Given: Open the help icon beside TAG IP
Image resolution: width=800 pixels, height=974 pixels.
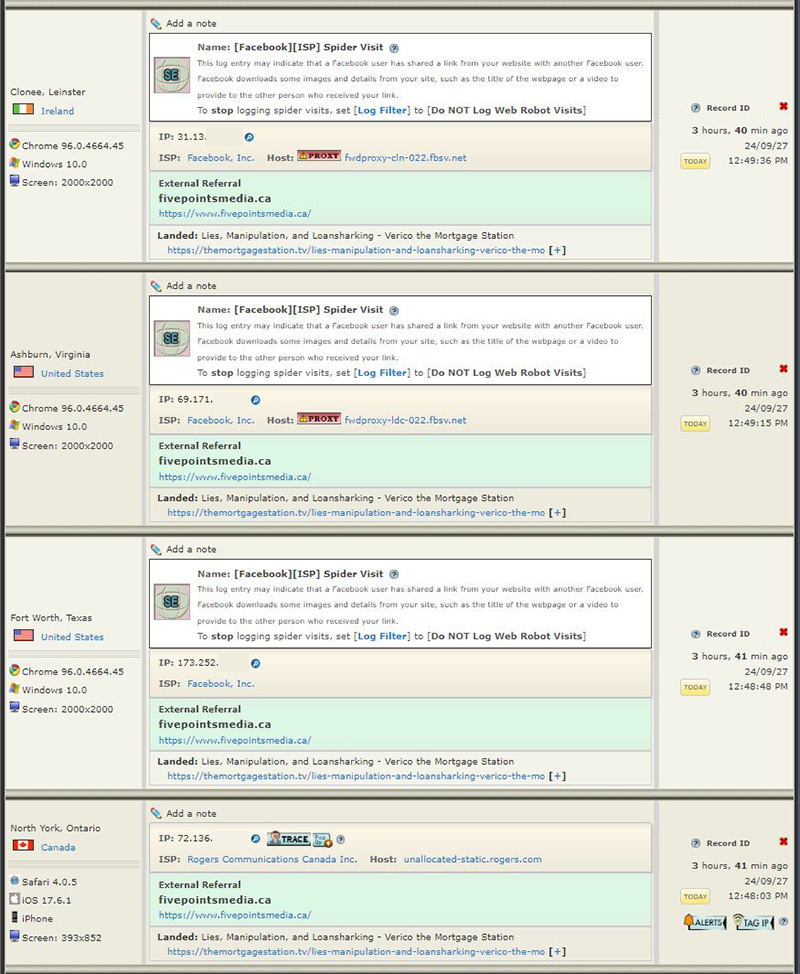Looking at the screenshot, I should (x=784, y=922).
